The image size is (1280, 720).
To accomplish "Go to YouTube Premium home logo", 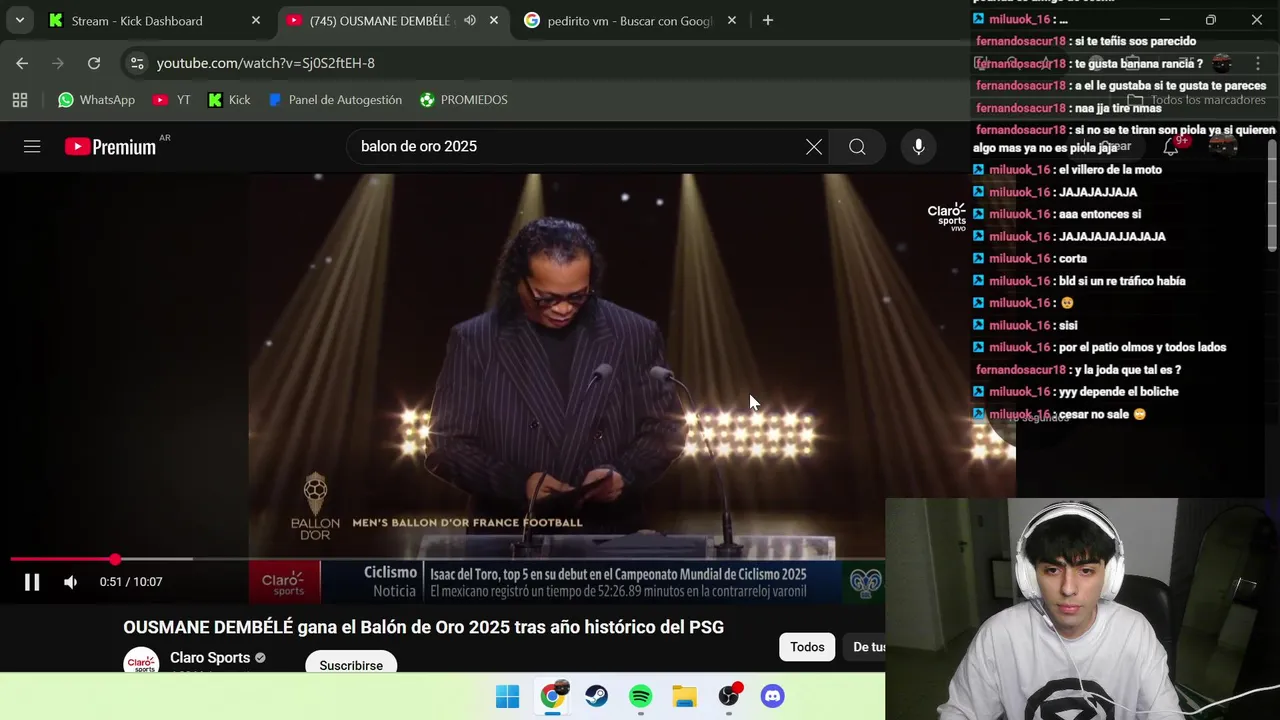I will pos(111,147).
